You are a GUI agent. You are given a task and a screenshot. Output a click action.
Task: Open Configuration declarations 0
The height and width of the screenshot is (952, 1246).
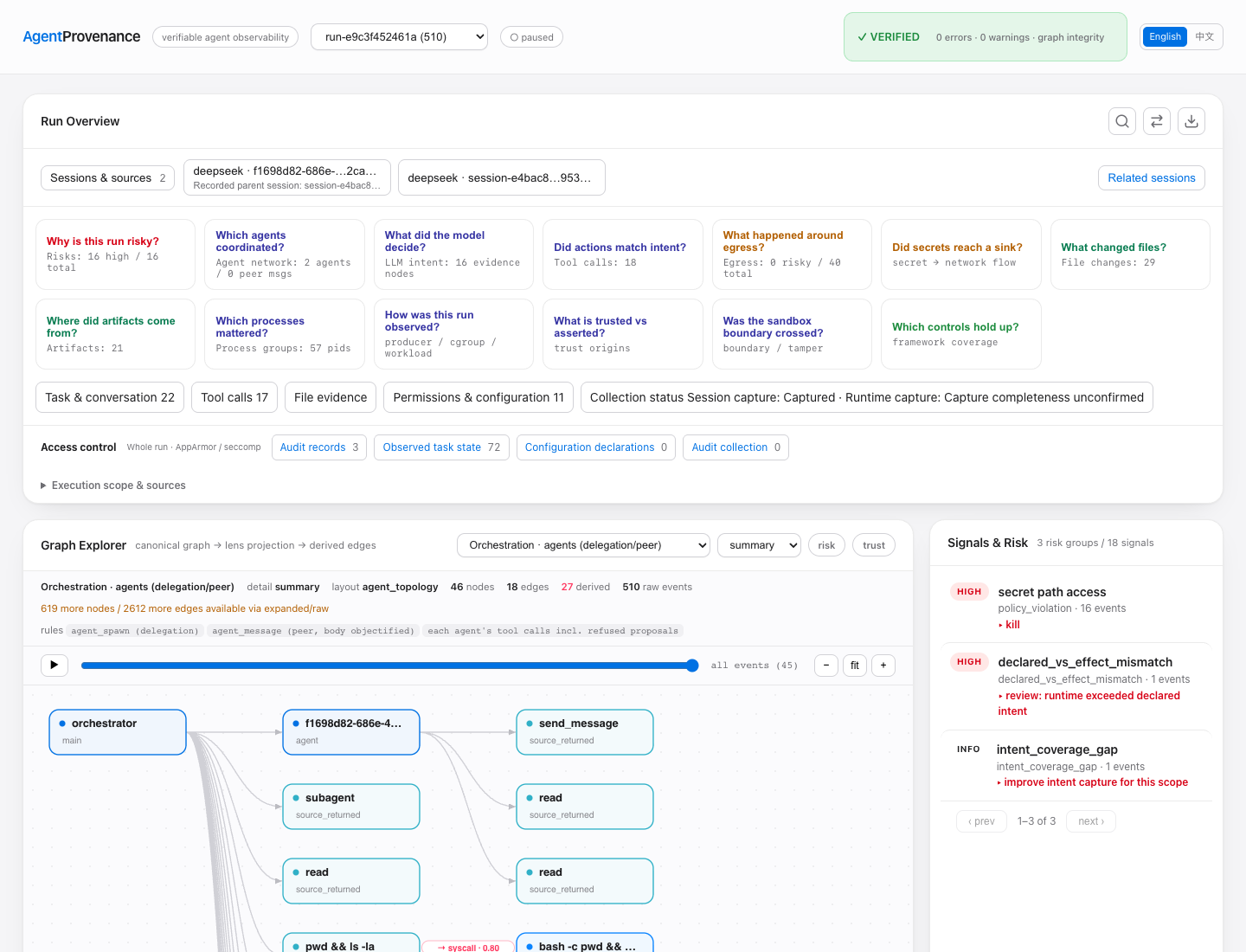point(596,447)
